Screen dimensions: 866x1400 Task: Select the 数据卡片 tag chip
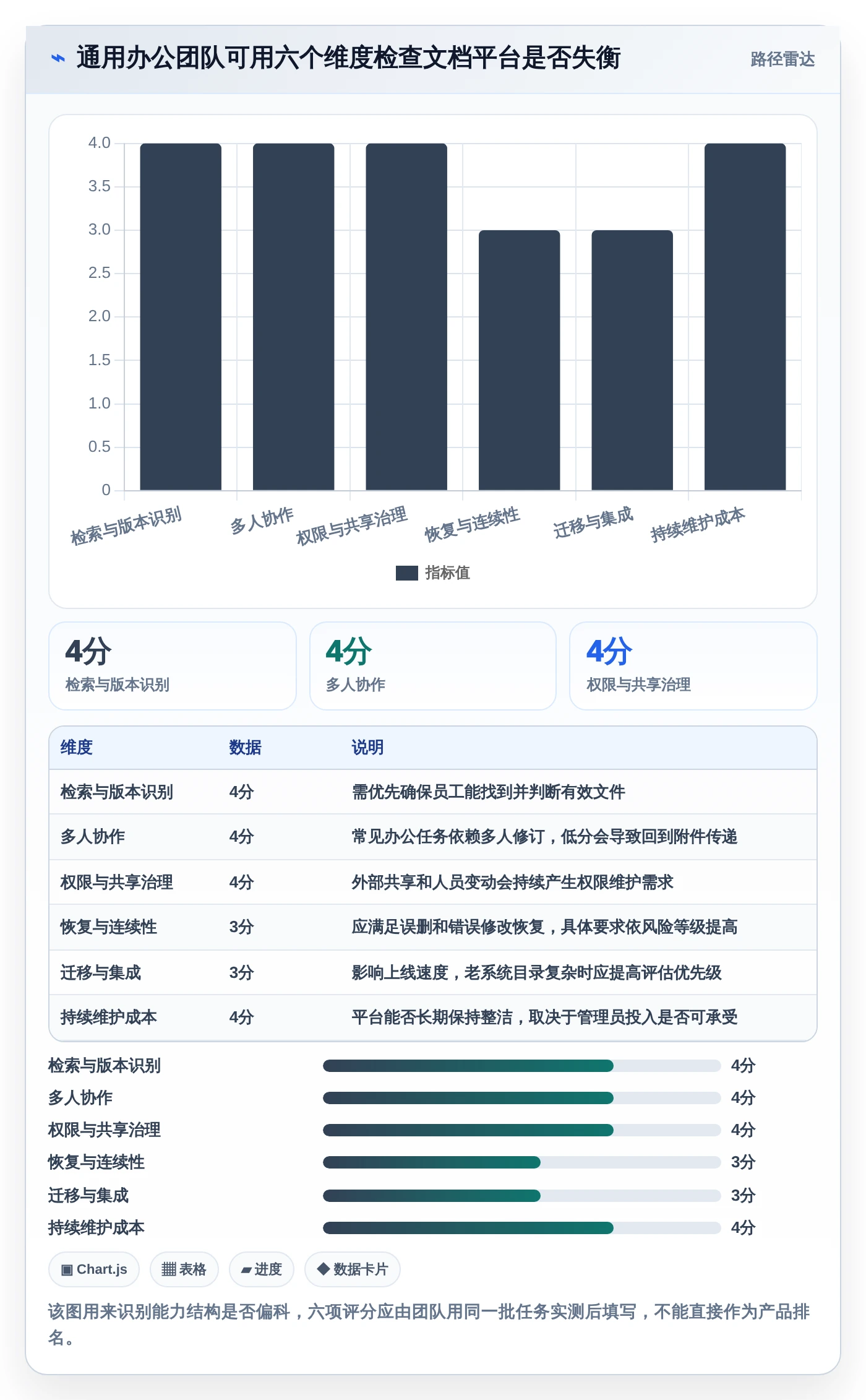352,1269
